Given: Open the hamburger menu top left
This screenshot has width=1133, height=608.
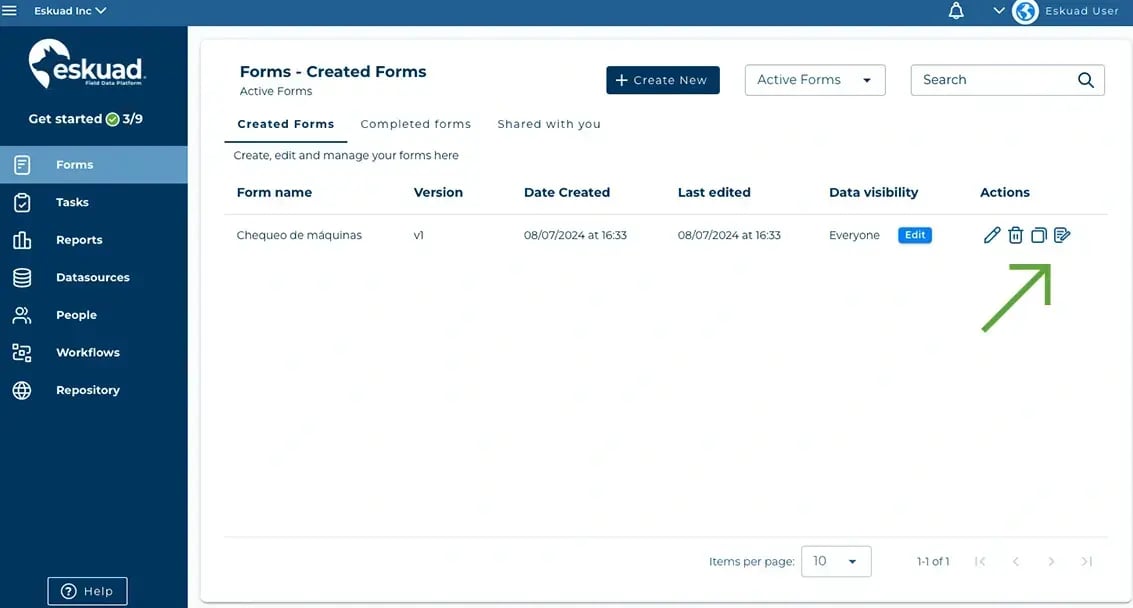Looking at the screenshot, I should point(10,10).
